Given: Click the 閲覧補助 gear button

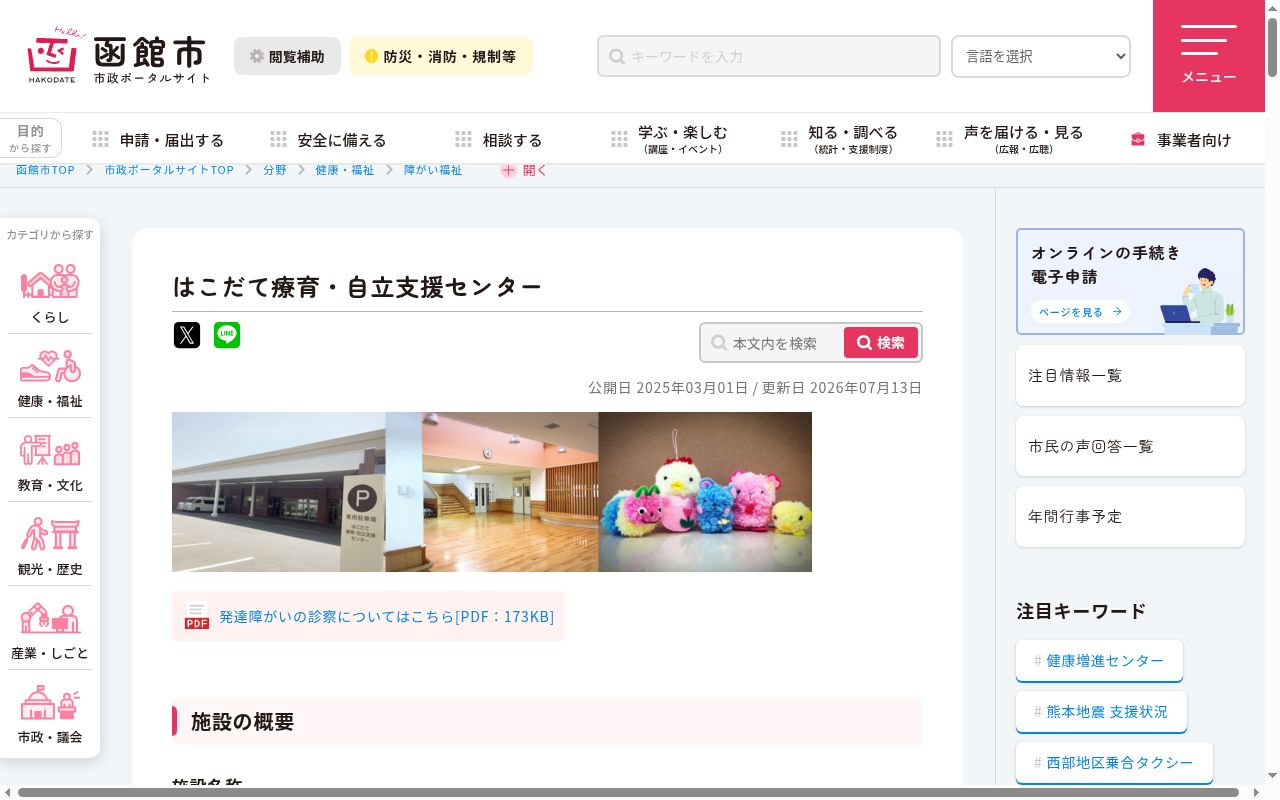Looking at the screenshot, I should 287,56.
